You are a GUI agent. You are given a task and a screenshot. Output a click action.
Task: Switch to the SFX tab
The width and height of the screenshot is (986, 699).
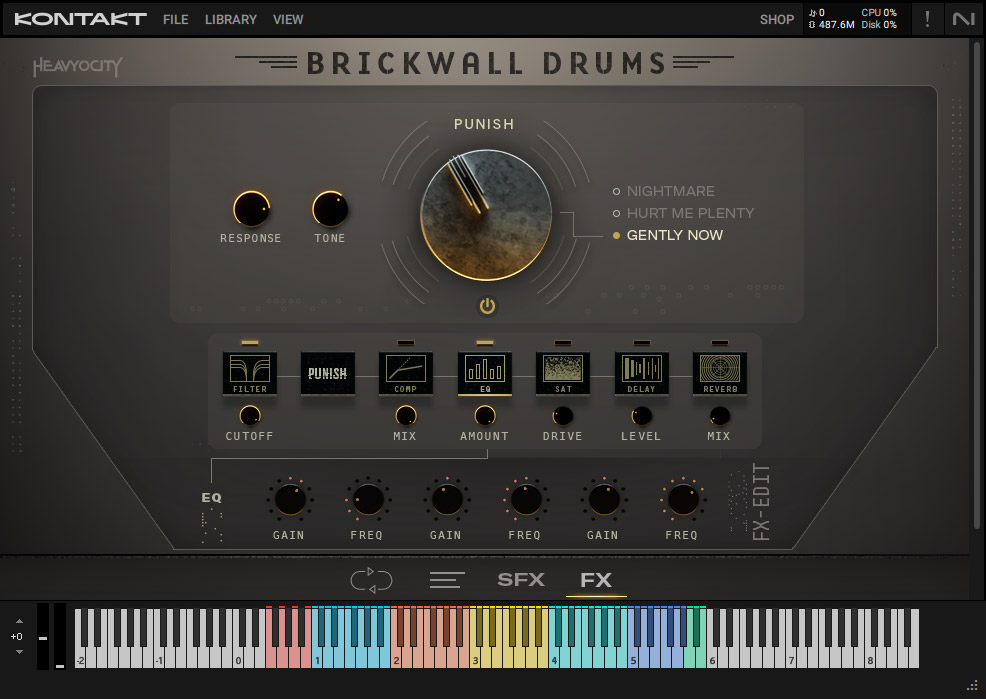[x=521, y=580]
